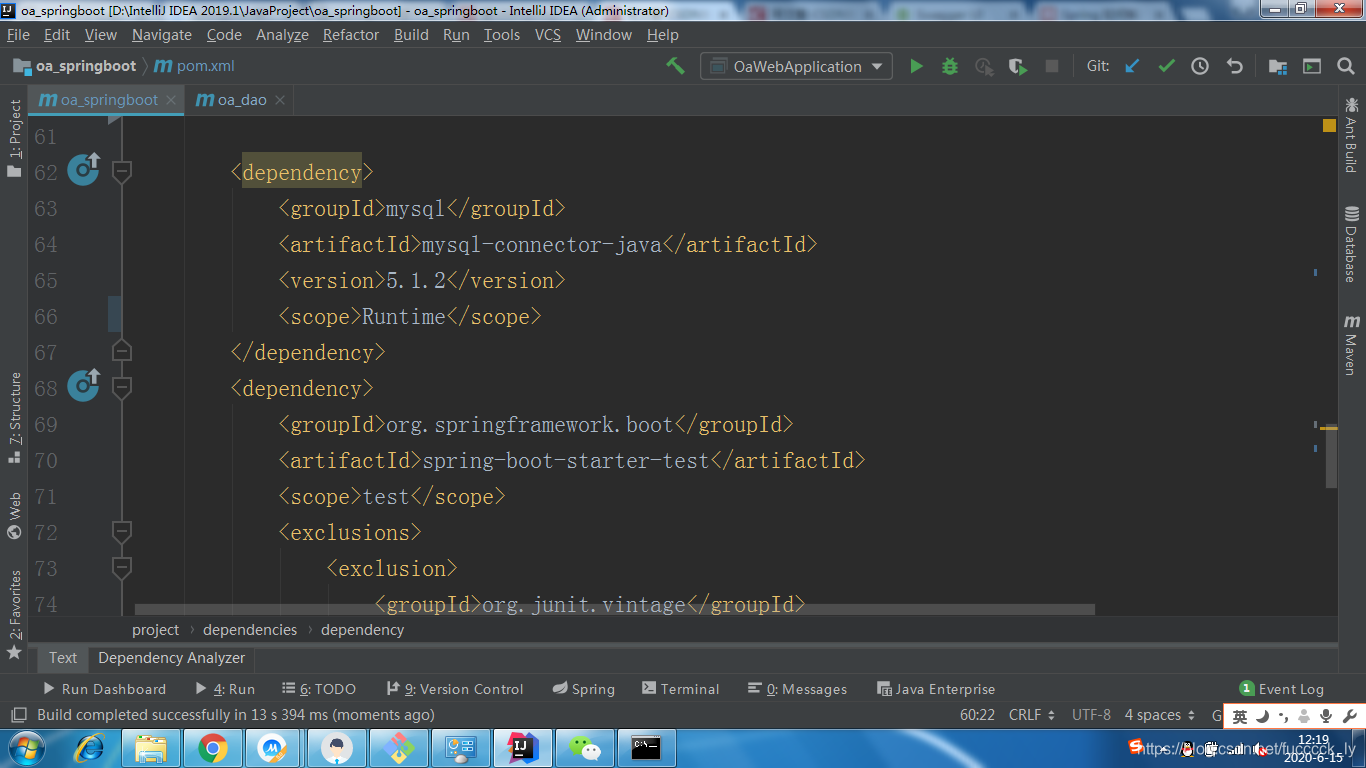Open the Terminal tool window
The width and height of the screenshot is (1366, 768).
click(681, 689)
